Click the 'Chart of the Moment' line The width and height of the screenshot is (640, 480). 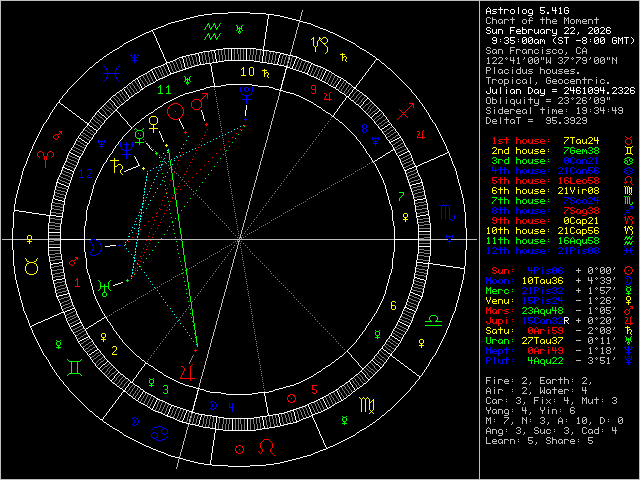[x=542, y=21]
